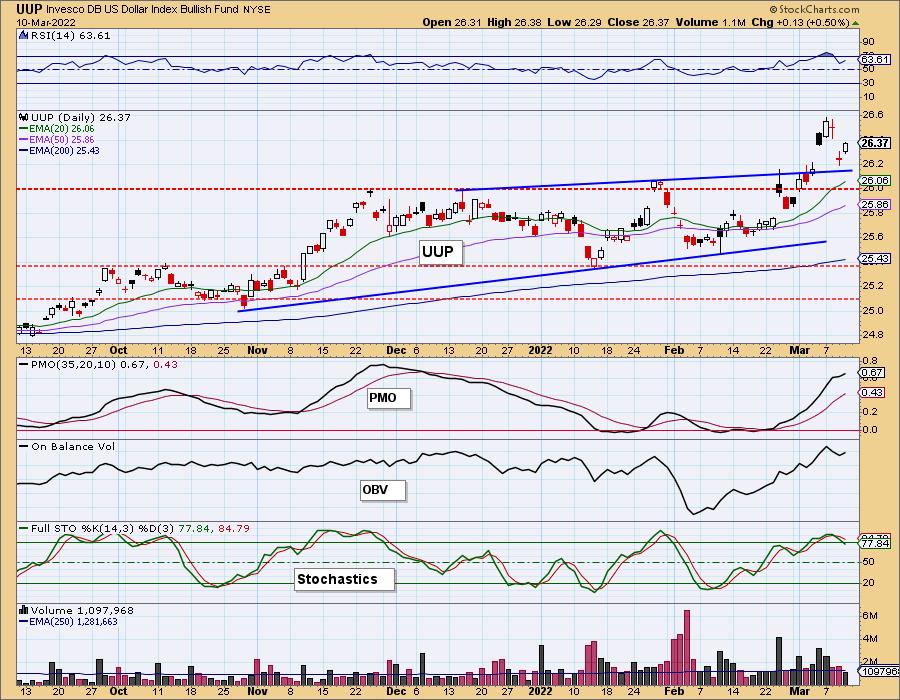This screenshot has width=900, height=700.
Task: Click the Stochastics annotation box
Action: click(344, 579)
